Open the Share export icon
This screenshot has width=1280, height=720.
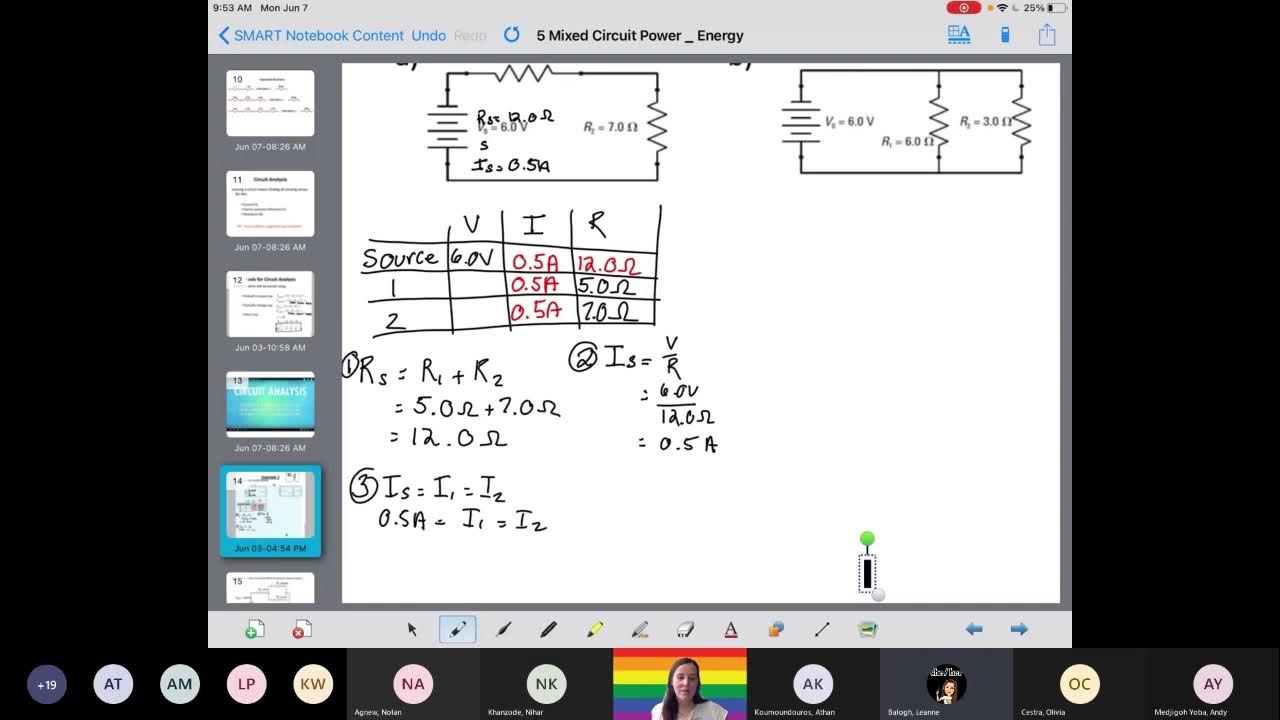pos(1047,35)
